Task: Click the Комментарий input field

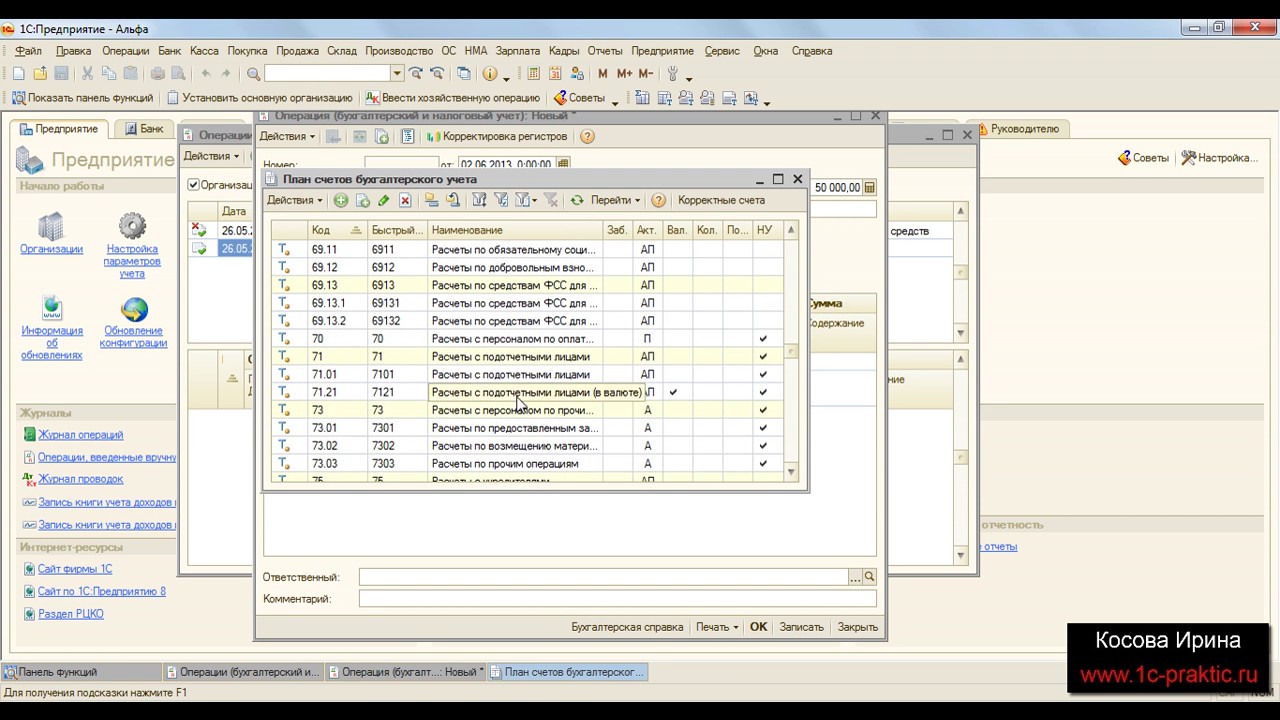Action: click(617, 599)
